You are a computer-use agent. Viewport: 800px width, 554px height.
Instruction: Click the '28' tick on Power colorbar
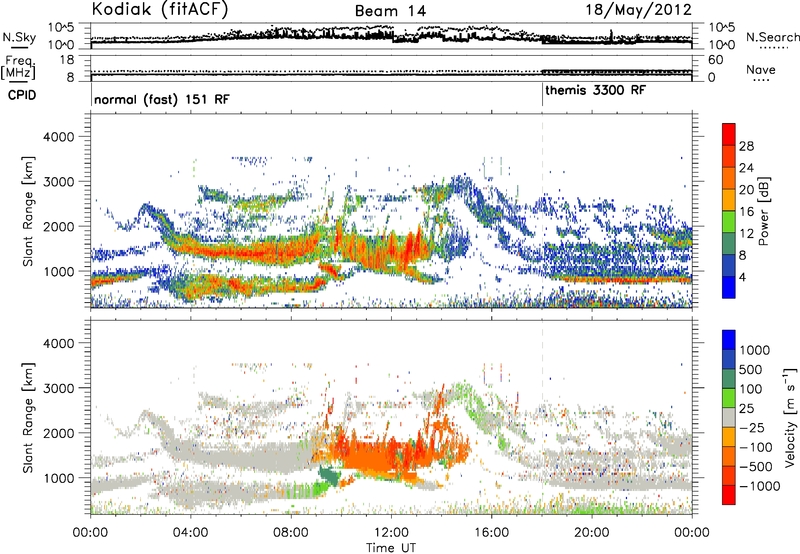(746, 146)
